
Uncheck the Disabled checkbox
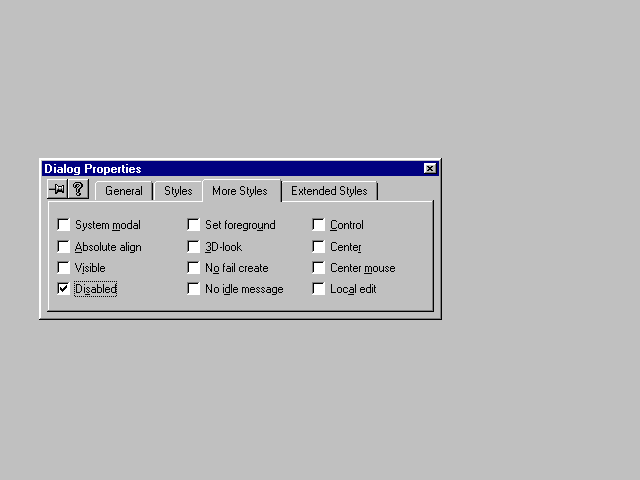pos(64,289)
